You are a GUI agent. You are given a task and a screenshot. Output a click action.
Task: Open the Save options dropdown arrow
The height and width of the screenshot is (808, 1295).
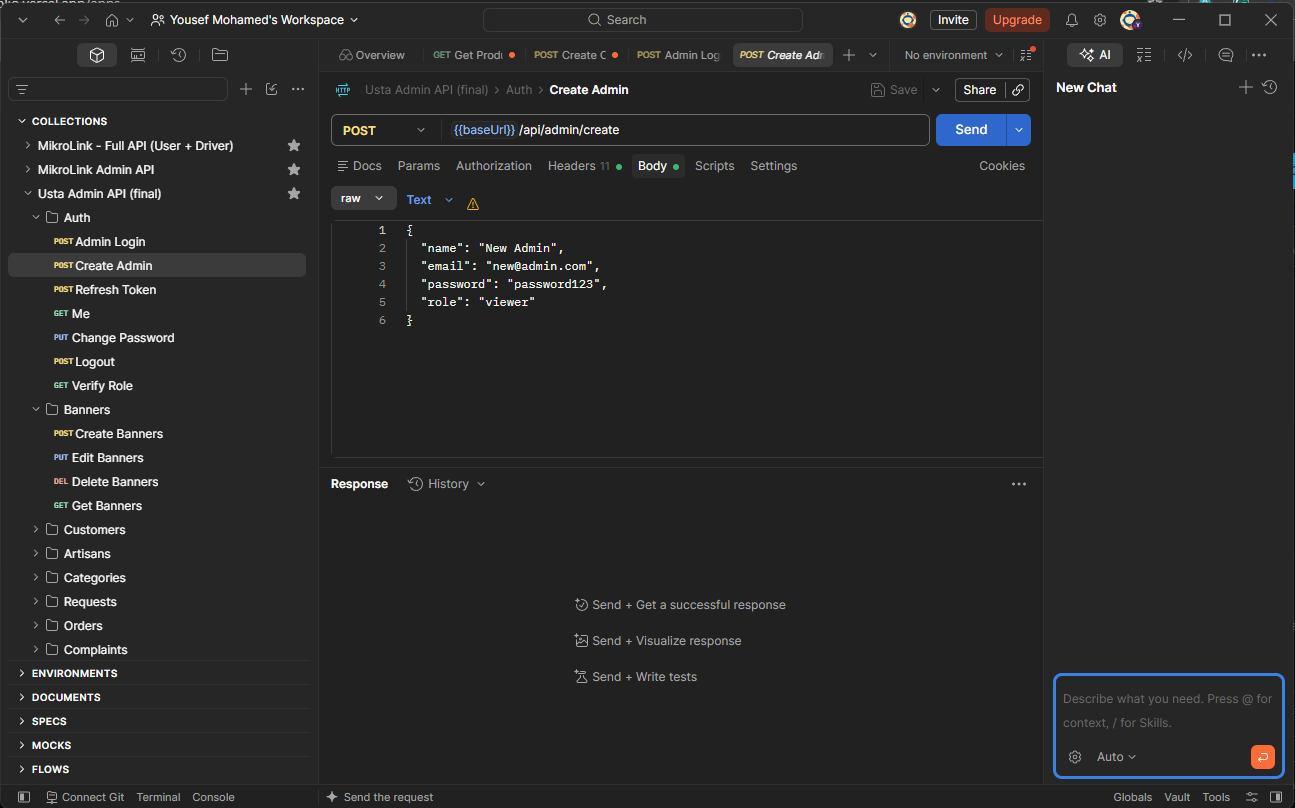click(x=936, y=90)
